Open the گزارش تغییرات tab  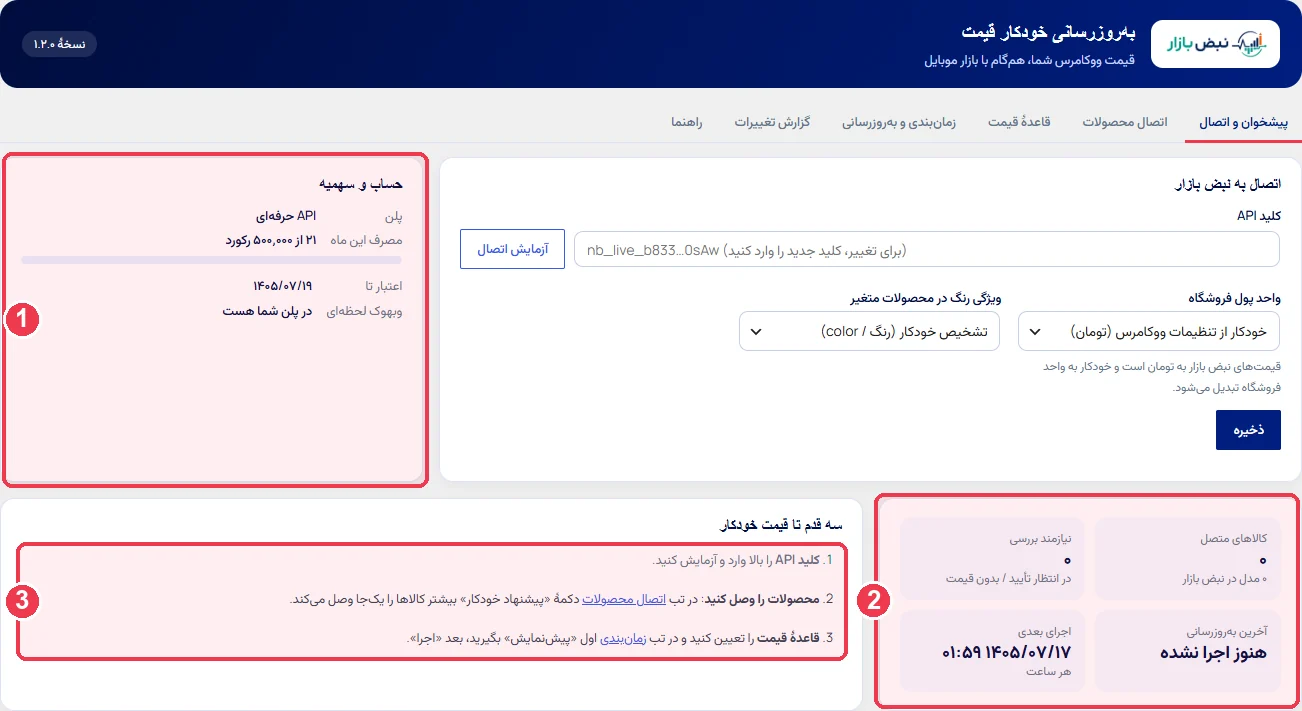[x=772, y=122]
